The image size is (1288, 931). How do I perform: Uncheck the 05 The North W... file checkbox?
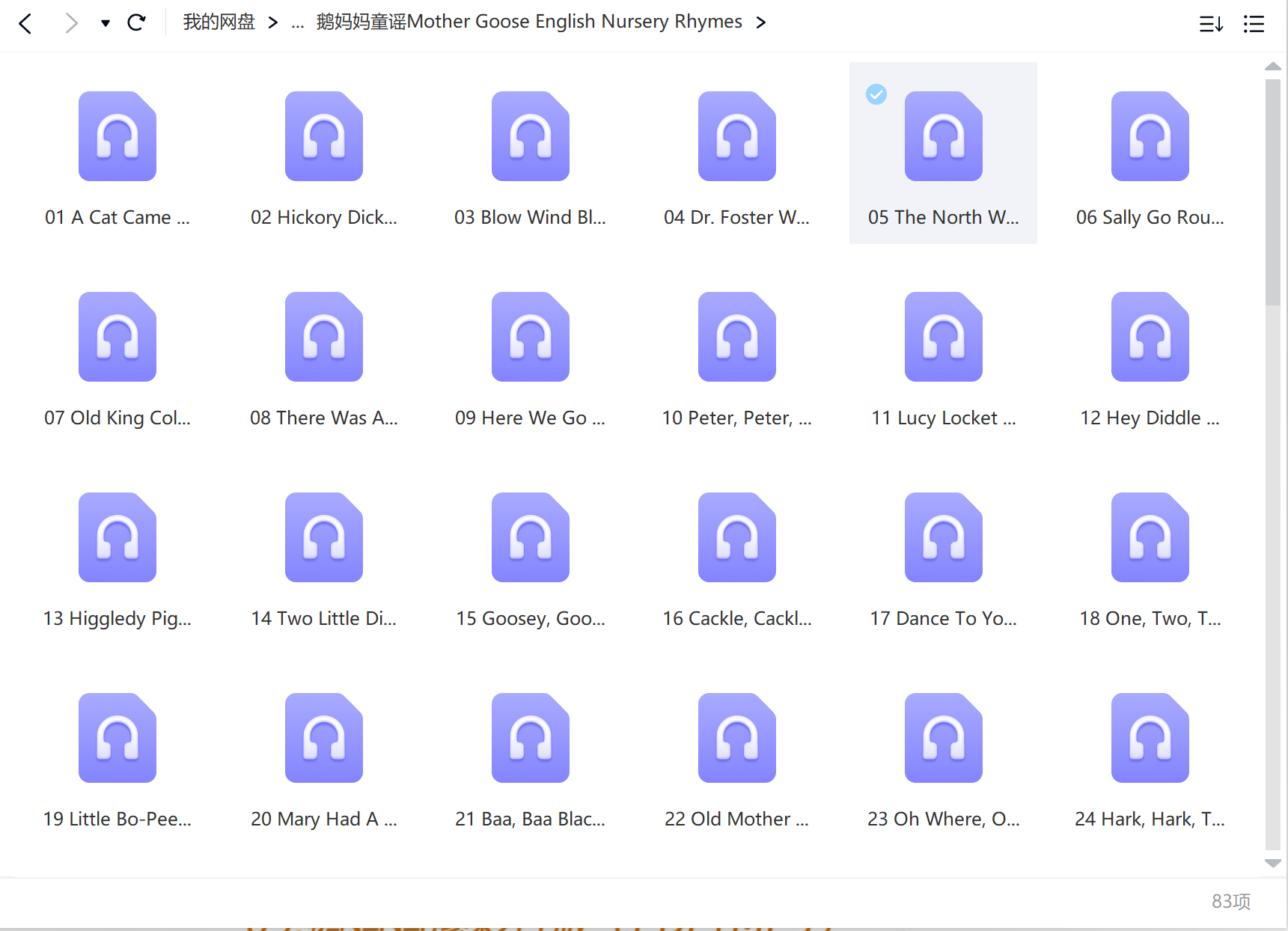point(876,94)
